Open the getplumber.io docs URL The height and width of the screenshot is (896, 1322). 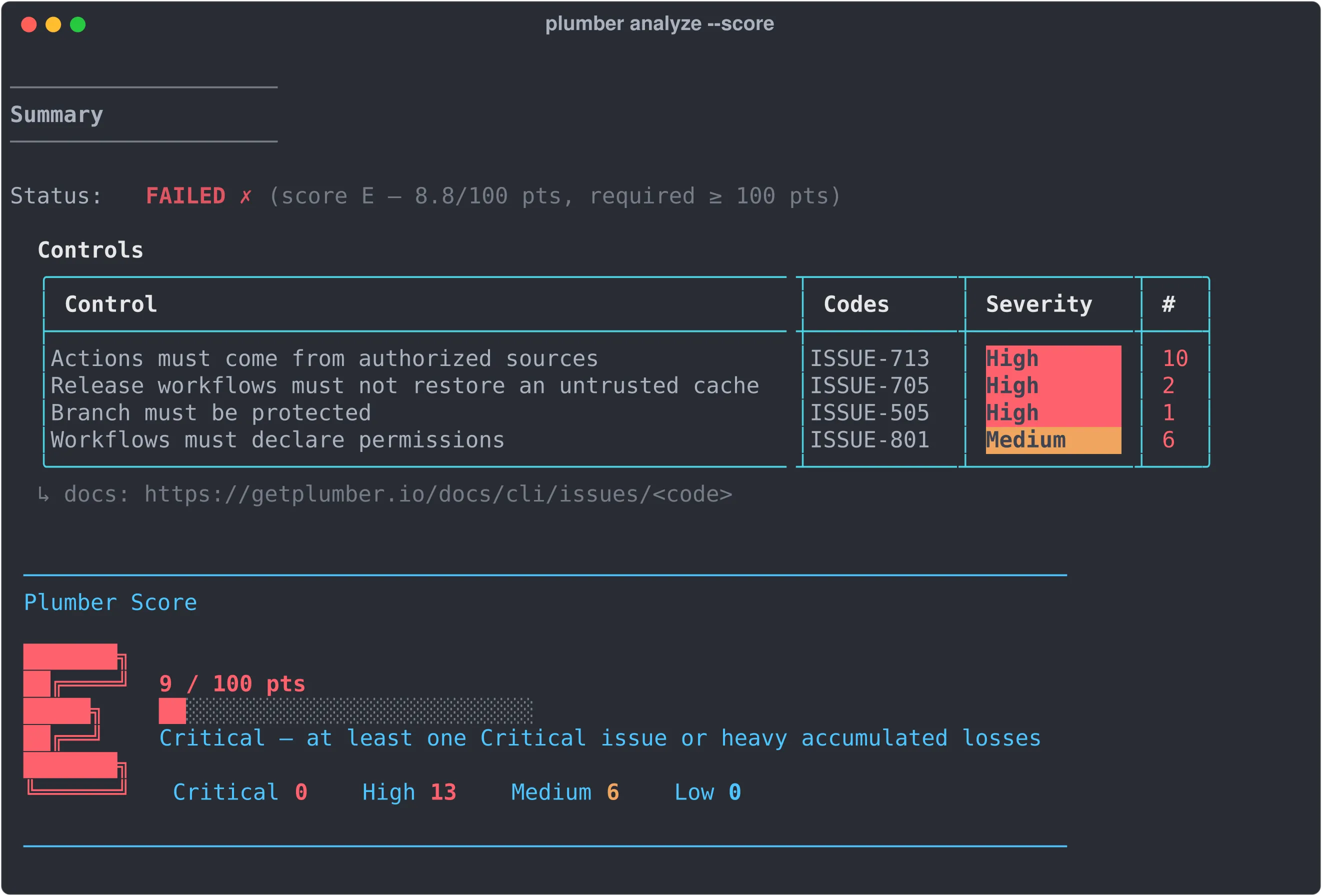pyautogui.click(x=438, y=494)
